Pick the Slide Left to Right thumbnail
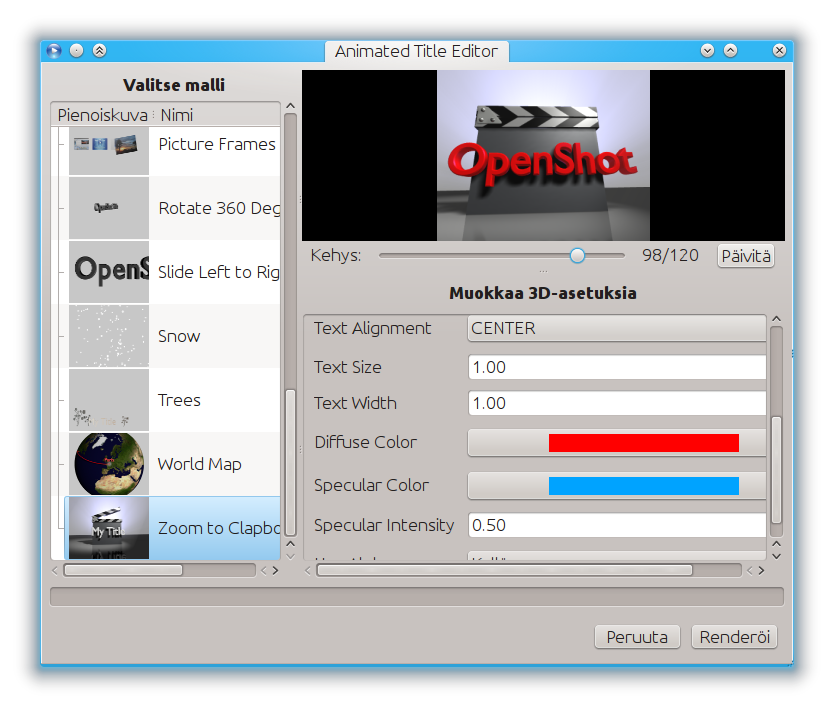Viewport: 834px width, 707px height. point(109,272)
